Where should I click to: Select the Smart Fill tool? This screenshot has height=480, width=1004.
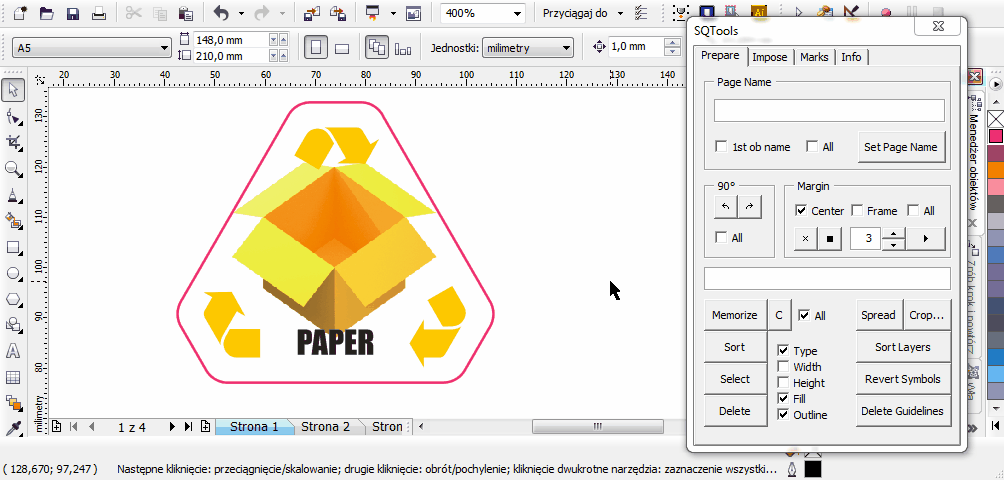(13, 221)
